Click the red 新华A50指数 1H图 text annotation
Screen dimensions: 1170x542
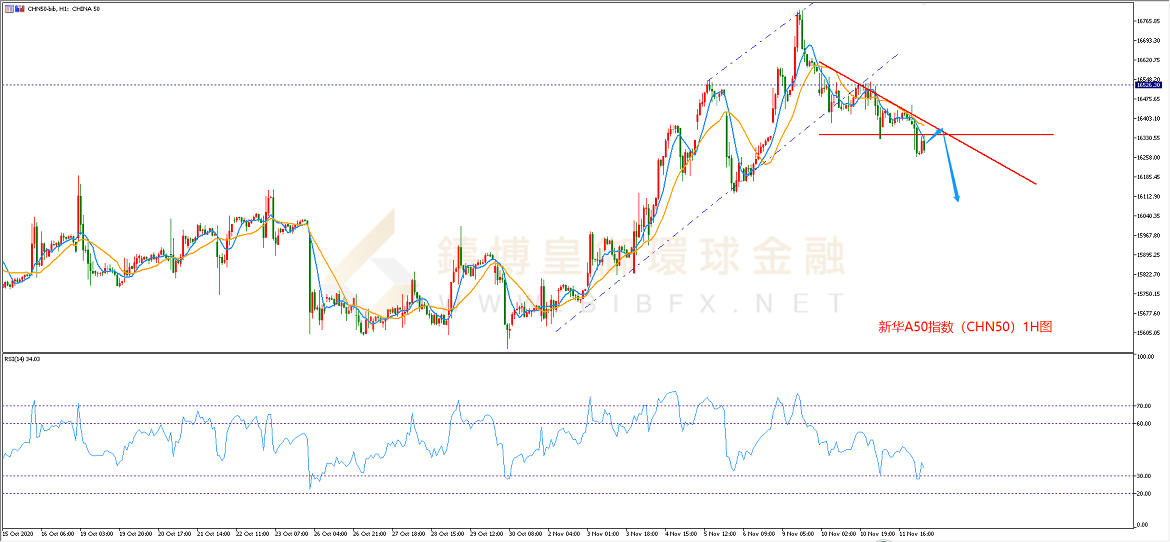point(964,326)
